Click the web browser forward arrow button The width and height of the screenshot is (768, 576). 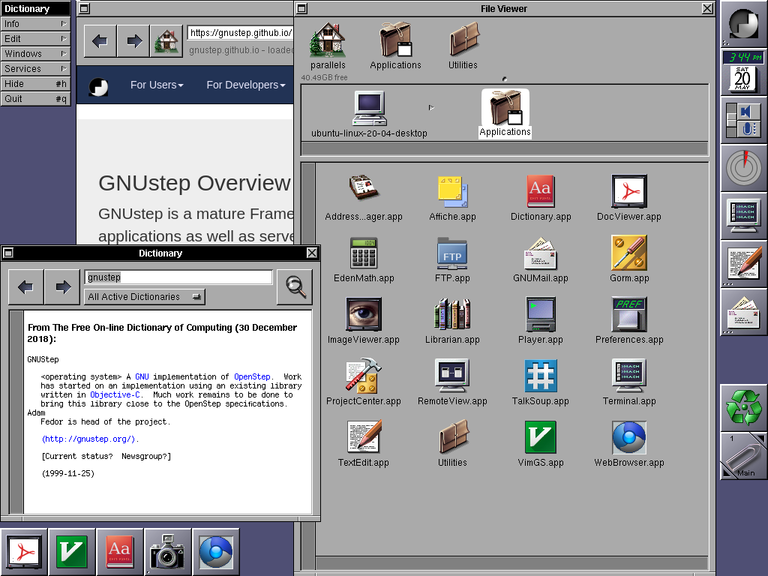(x=133, y=41)
